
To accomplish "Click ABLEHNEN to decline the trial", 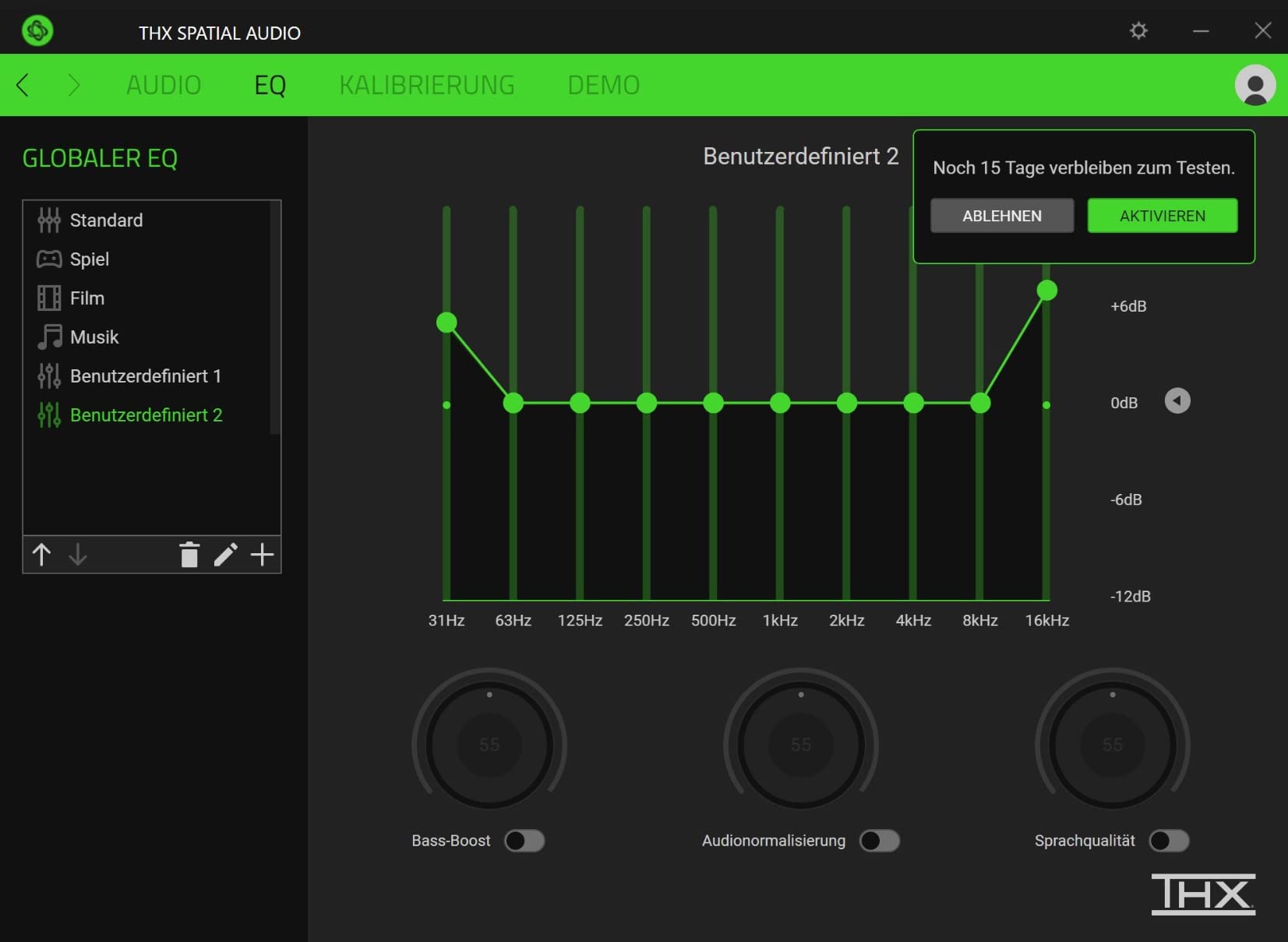I will click(1002, 216).
